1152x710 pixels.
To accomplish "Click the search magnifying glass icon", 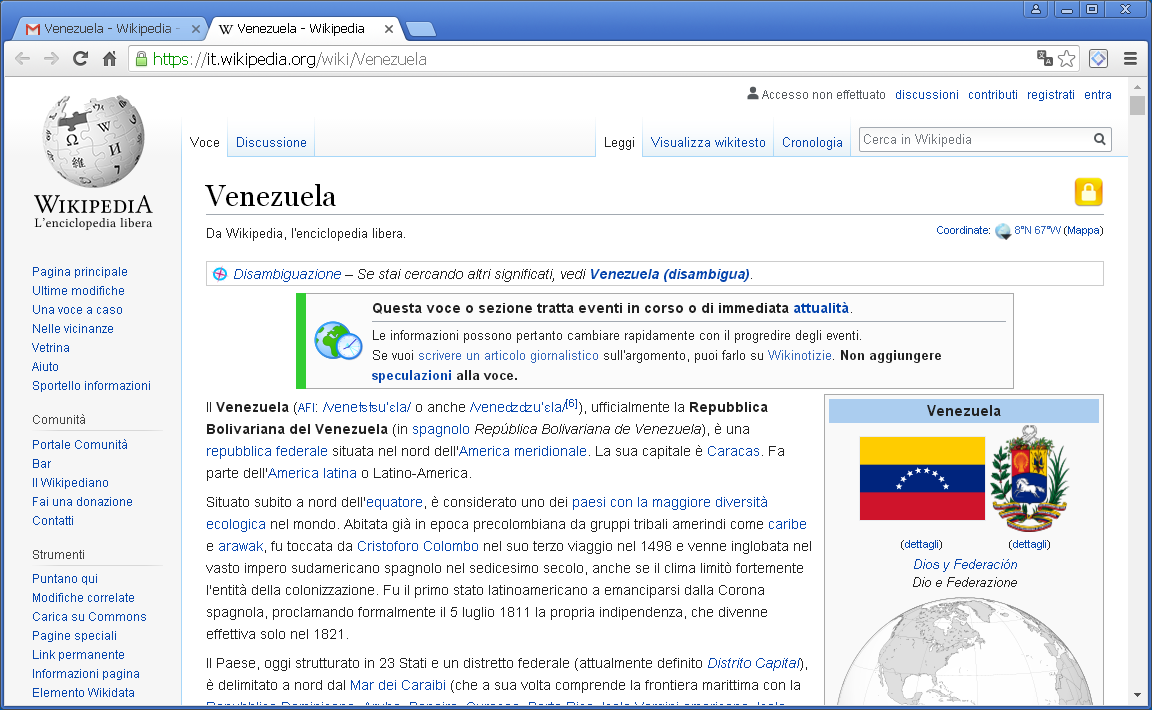I will click(1099, 140).
